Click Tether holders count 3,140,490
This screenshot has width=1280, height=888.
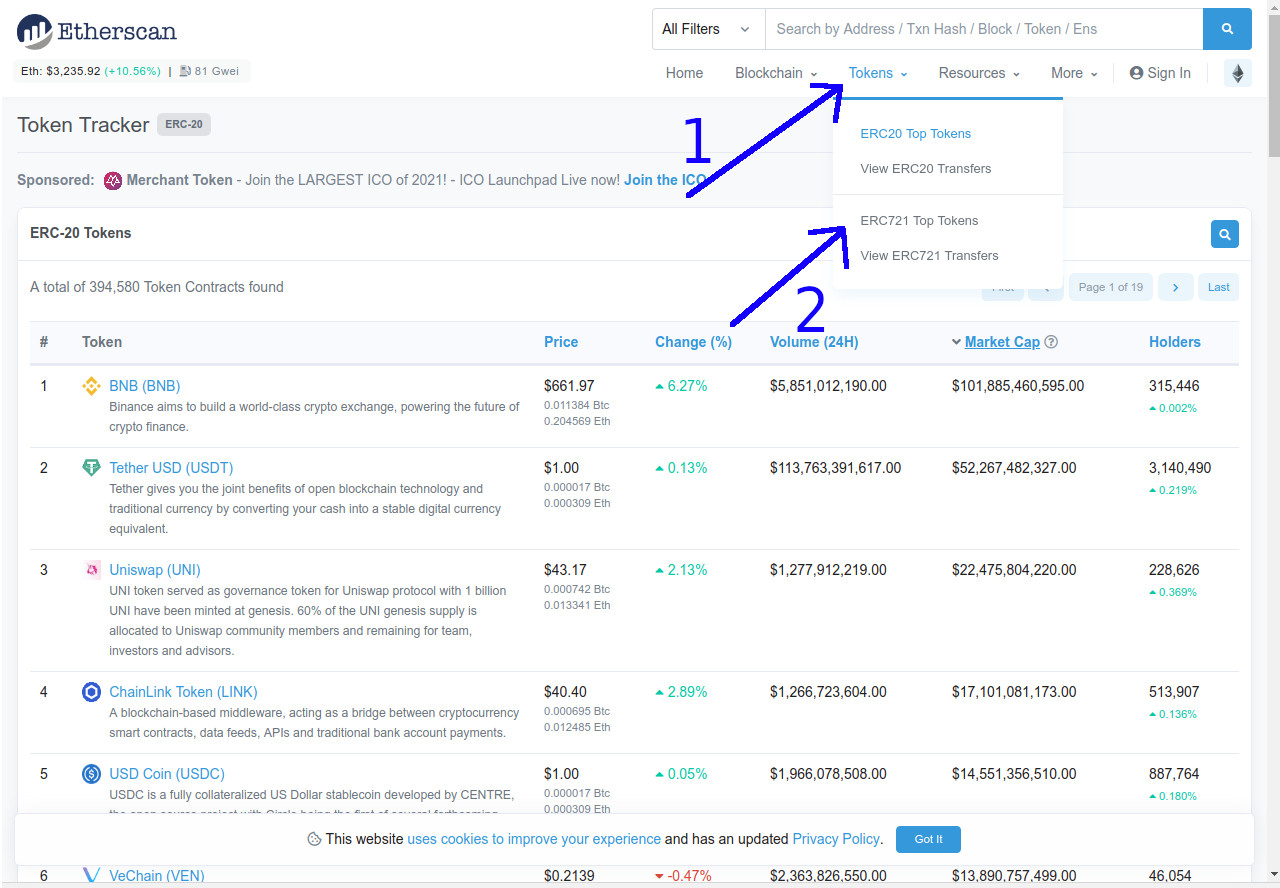tap(1180, 468)
